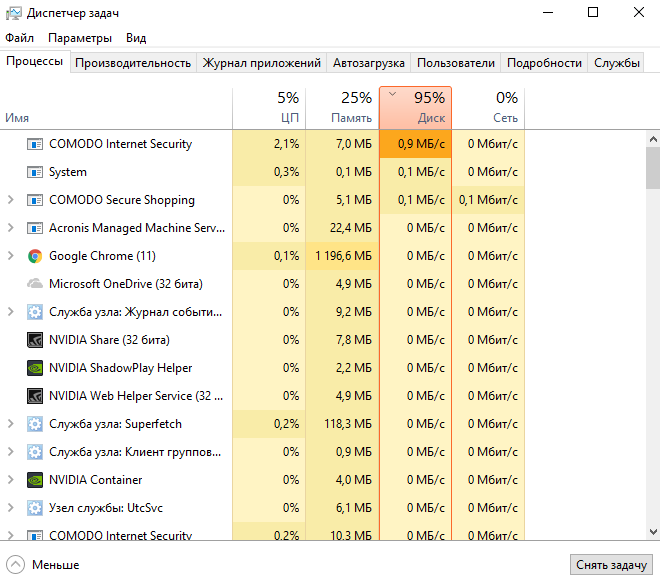The height and width of the screenshot is (580, 660).
Task: Open the Автозагрузка tab
Action: click(369, 63)
